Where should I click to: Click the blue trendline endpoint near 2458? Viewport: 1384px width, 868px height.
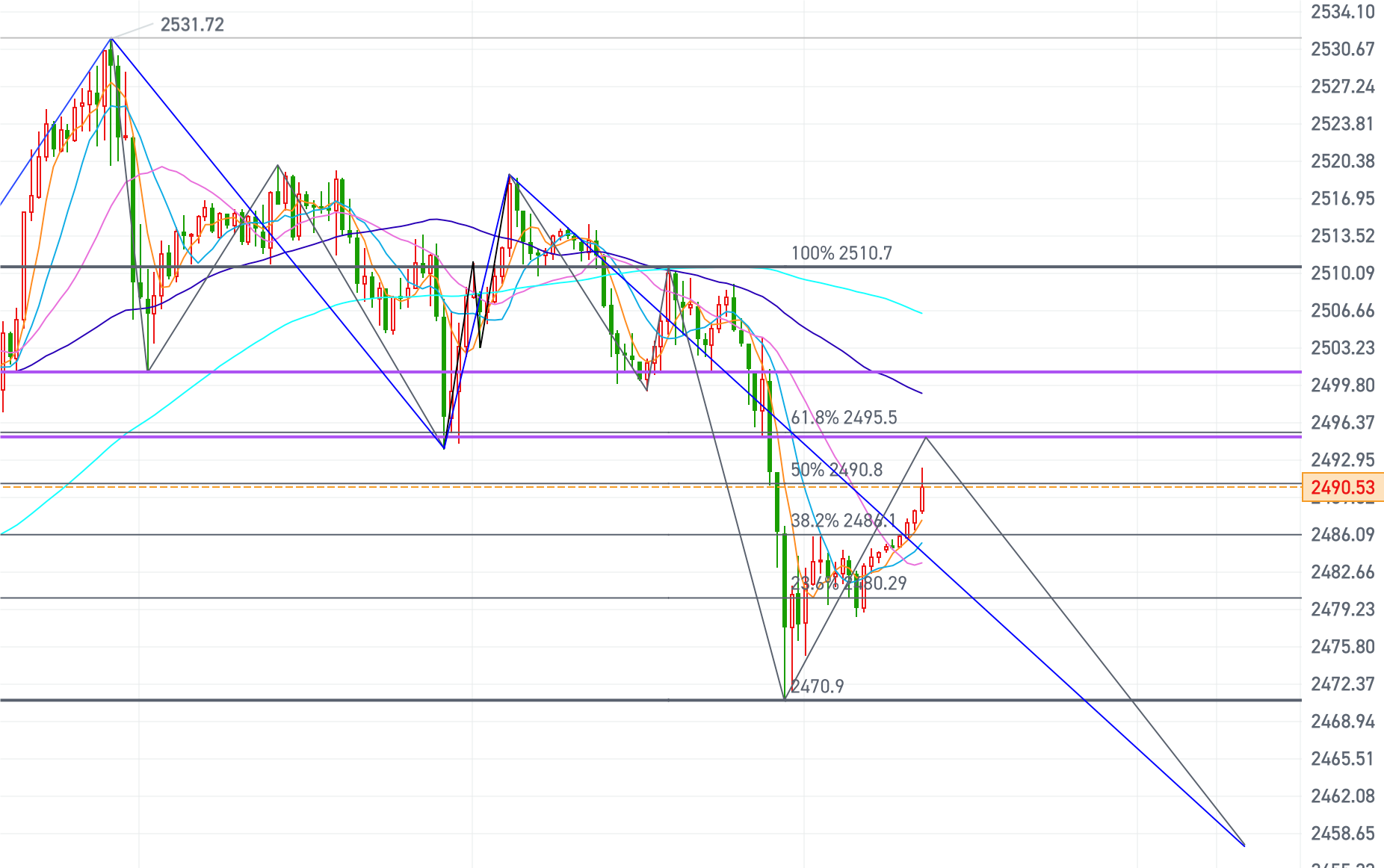tap(1244, 845)
